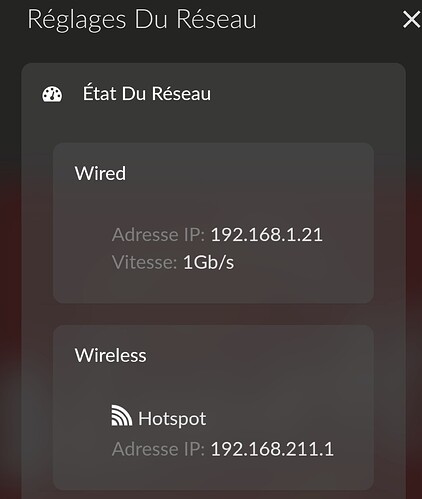Click the gauge icon beside État Du Réseau
Image resolution: width=422 pixels, height=499 pixels.
pyautogui.click(x=52, y=94)
